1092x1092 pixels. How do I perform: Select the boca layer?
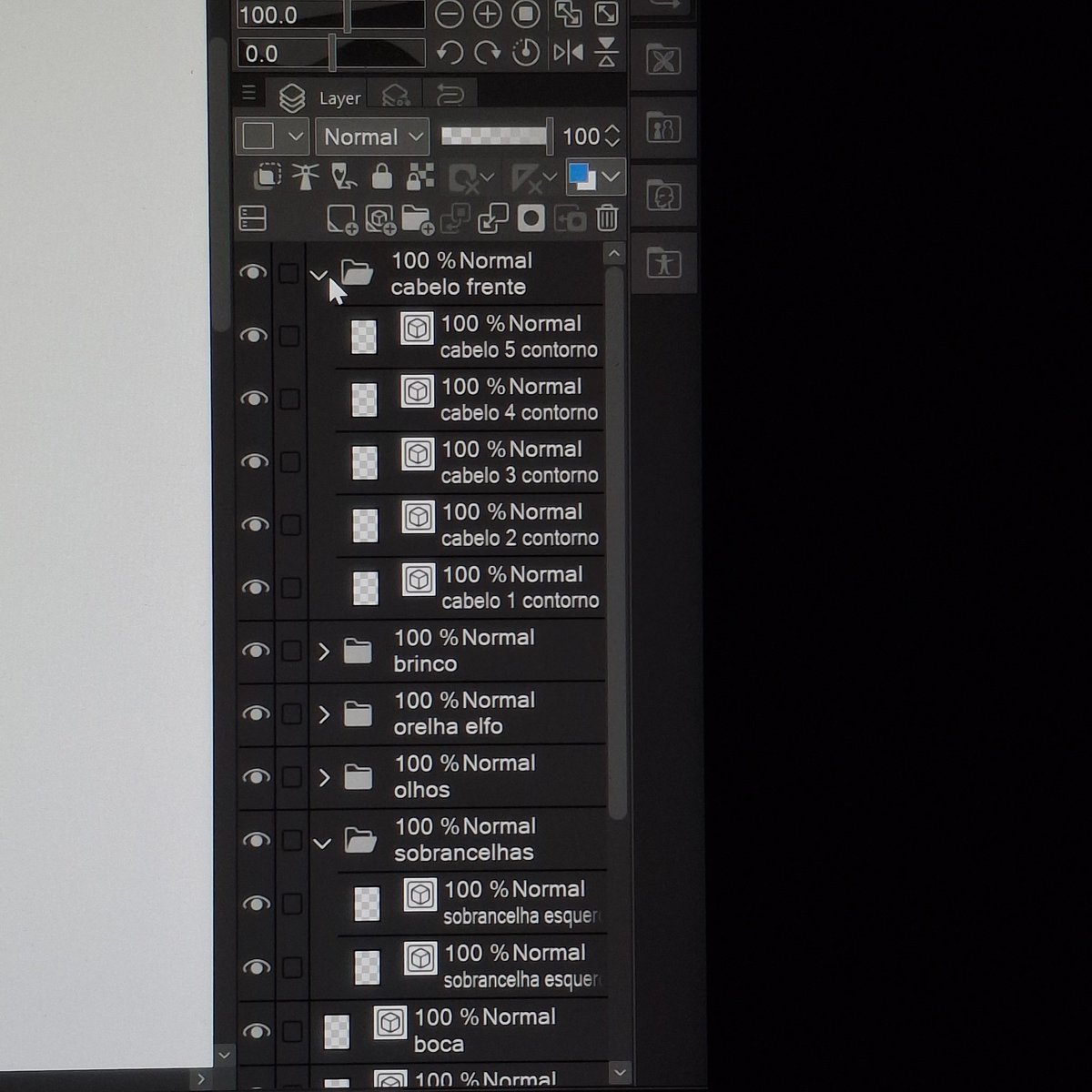click(459, 1030)
